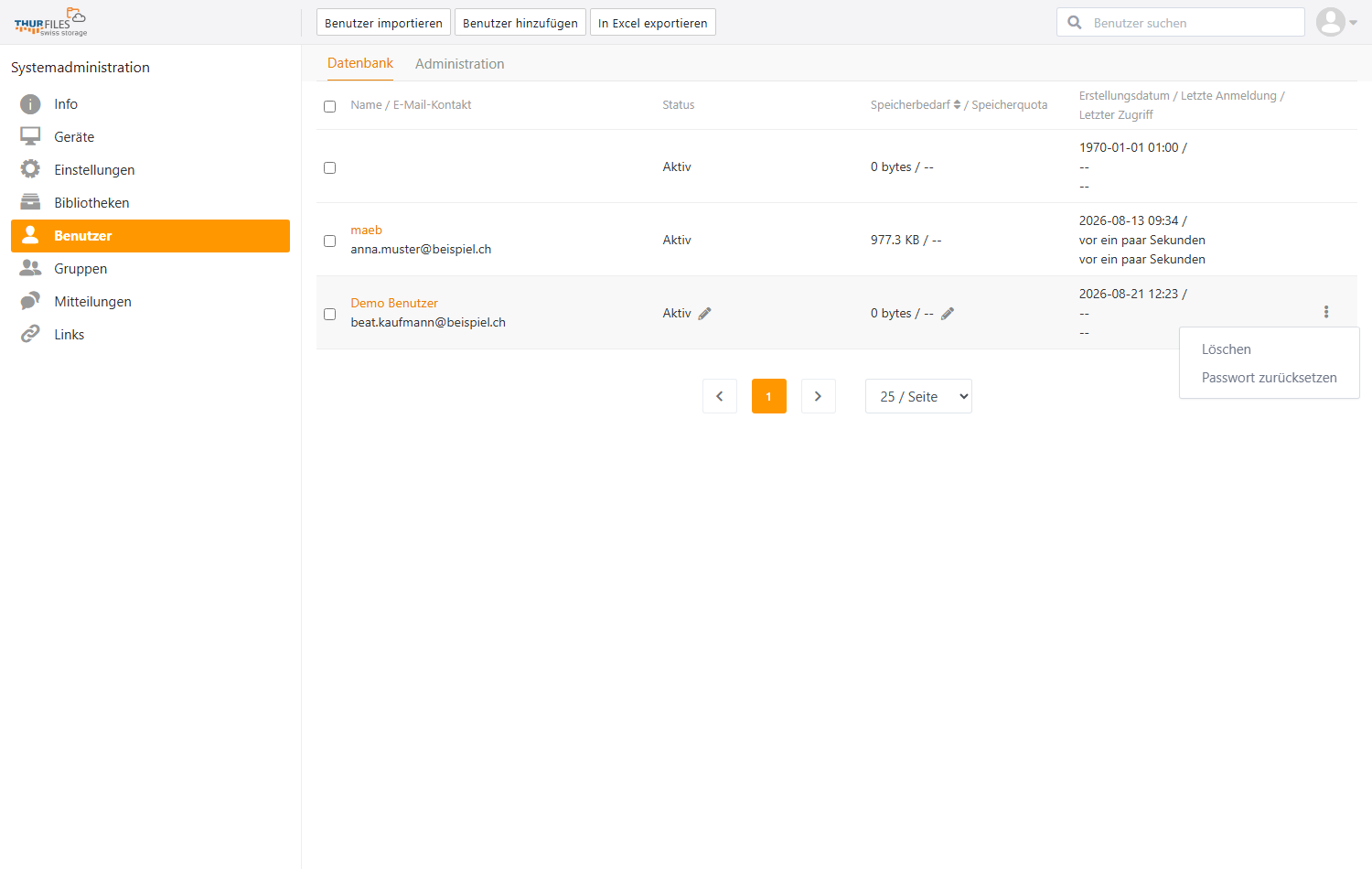Click page 1 pagination button
The width and height of the screenshot is (1372, 869).
(x=769, y=396)
